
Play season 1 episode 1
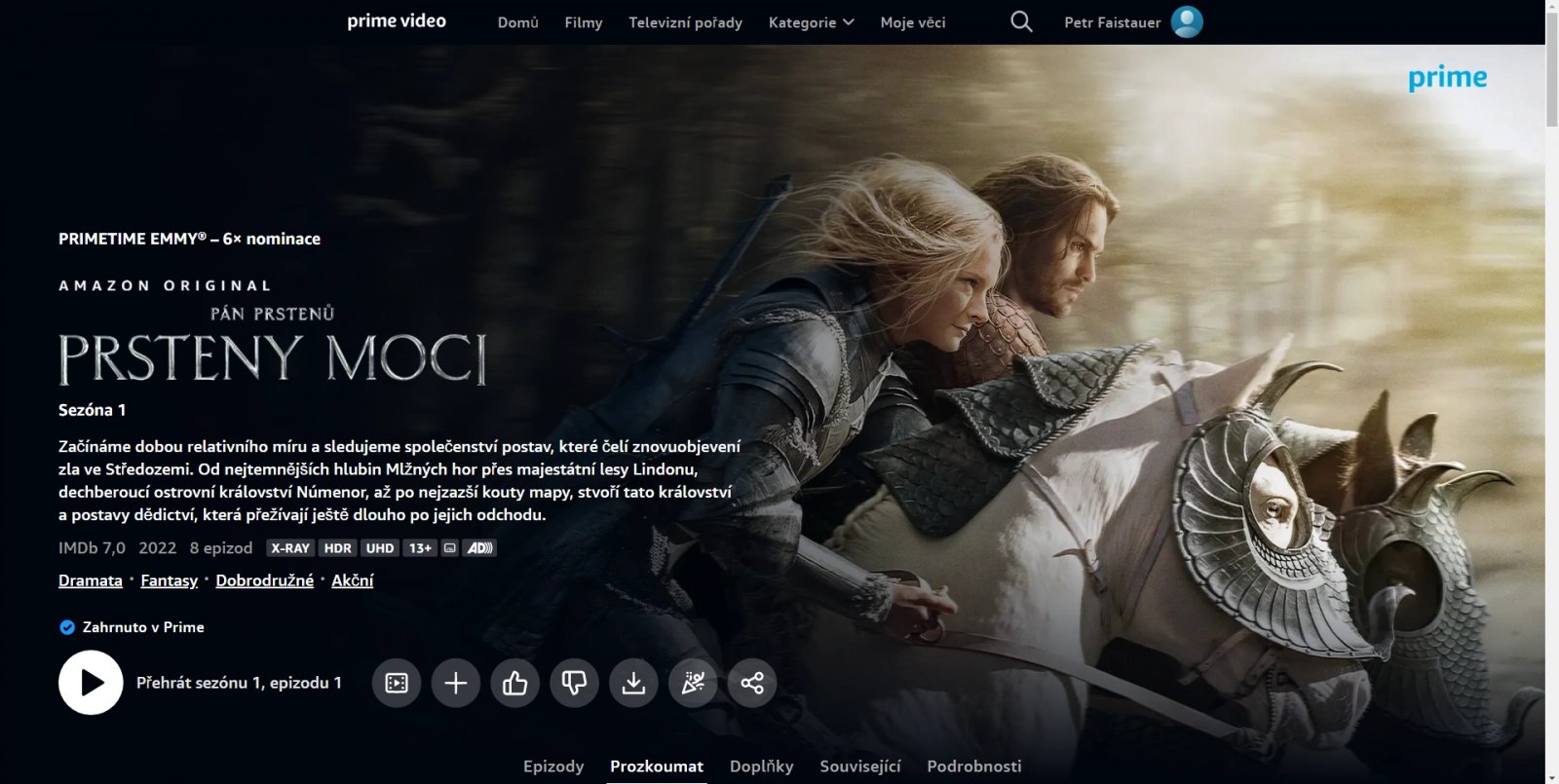click(x=91, y=683)
